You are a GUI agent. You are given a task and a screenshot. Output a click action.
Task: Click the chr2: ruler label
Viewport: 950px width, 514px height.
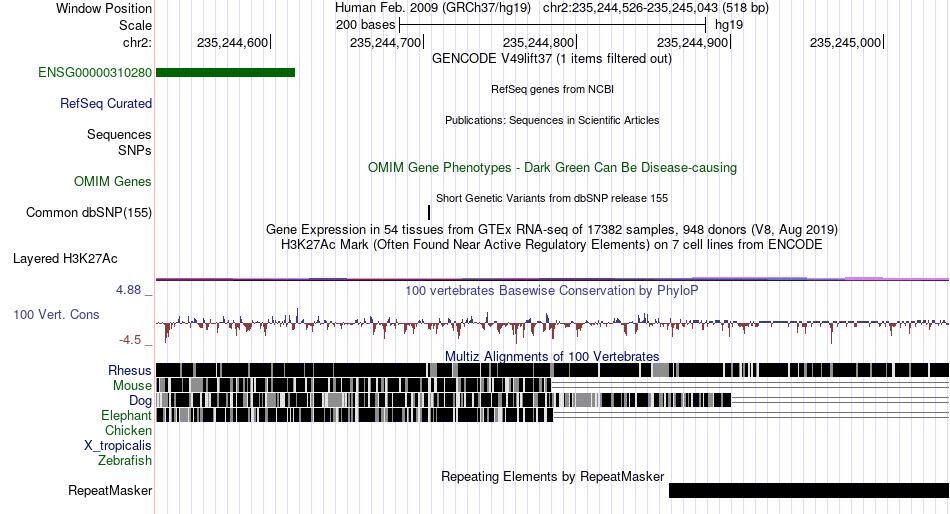tap(138, 42)
